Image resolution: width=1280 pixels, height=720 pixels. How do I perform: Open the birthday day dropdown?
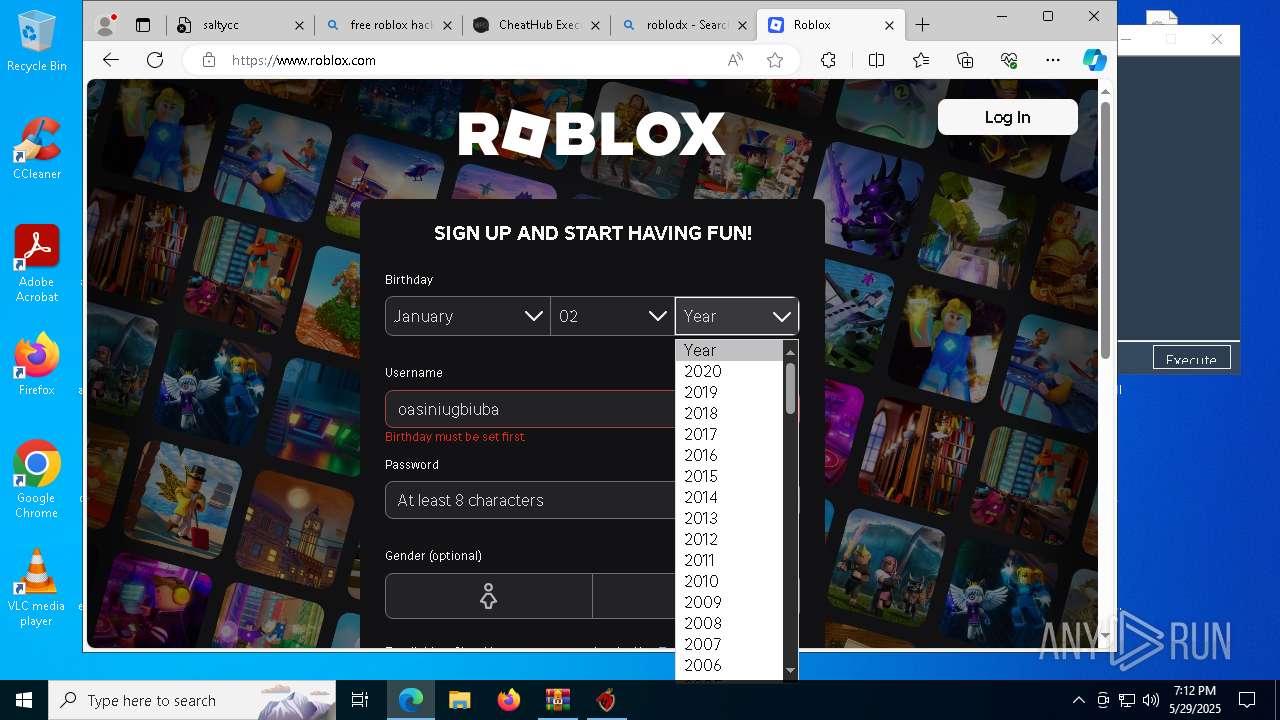612,316
